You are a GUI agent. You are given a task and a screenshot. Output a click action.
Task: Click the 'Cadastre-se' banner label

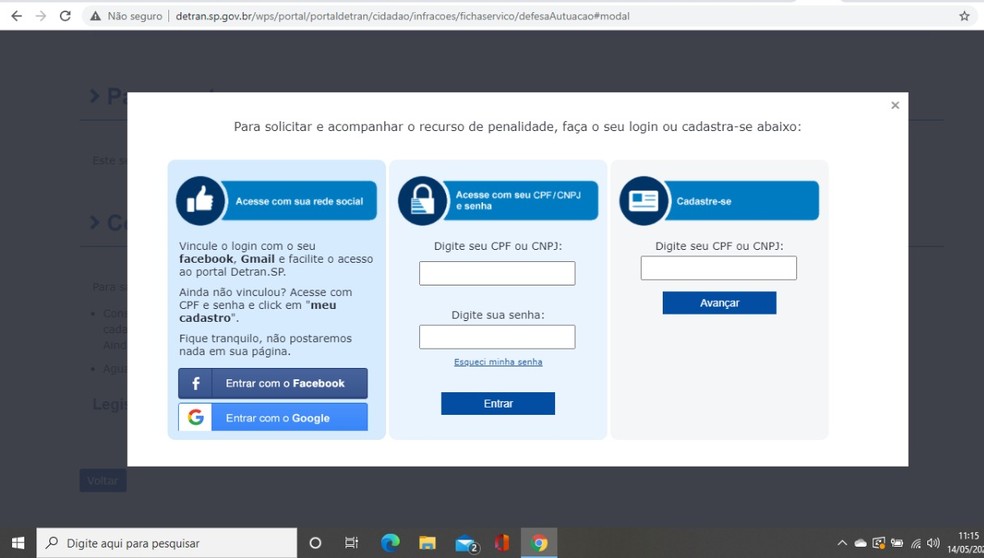coord(703,201)
